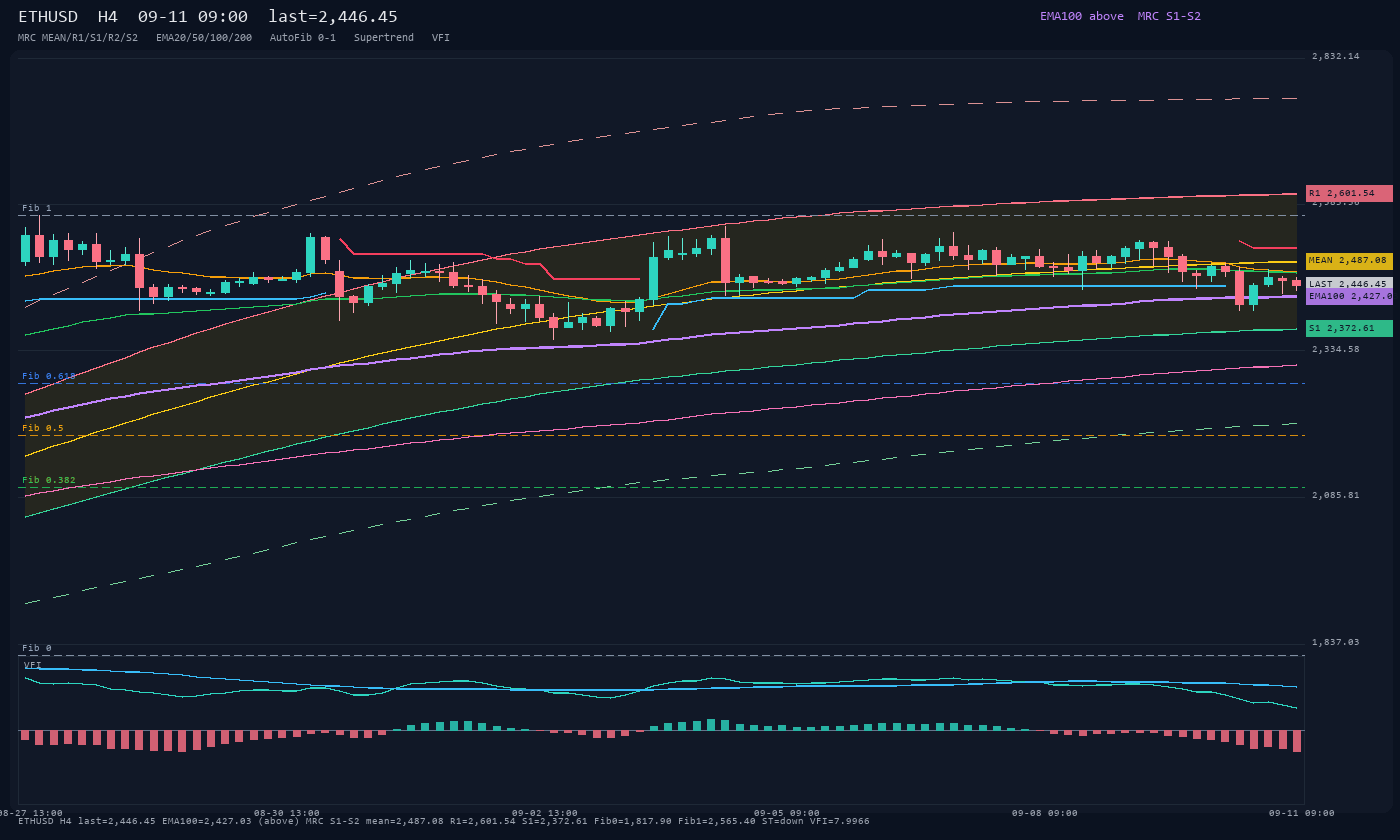
Task: Click the summary status line at the bottom
Action: point(444,821)
